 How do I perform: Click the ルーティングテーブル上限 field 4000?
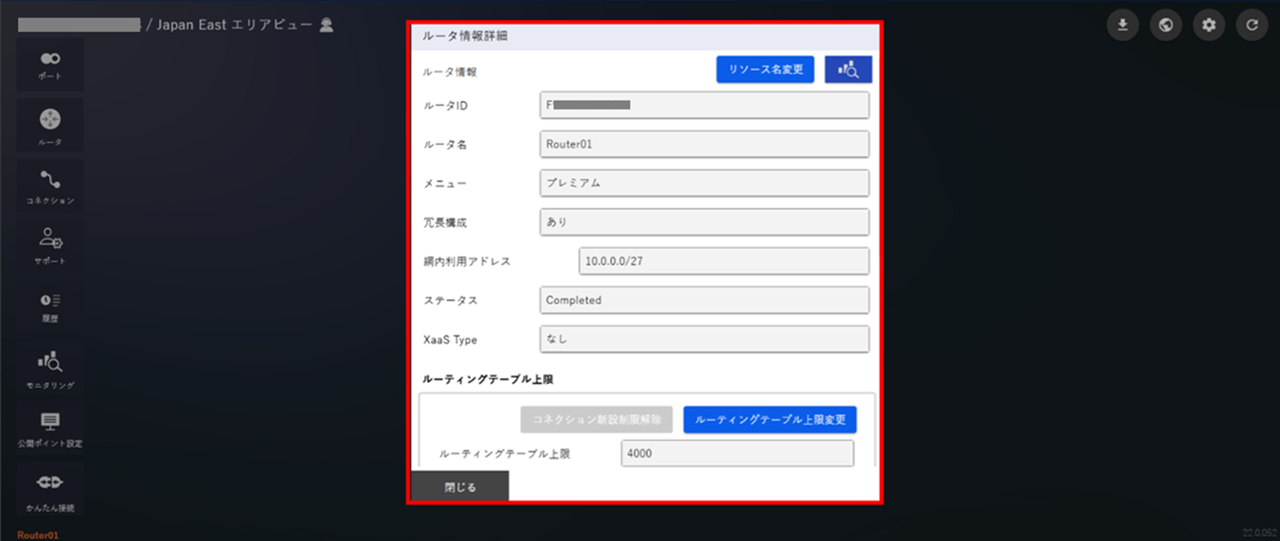(738, 454)
